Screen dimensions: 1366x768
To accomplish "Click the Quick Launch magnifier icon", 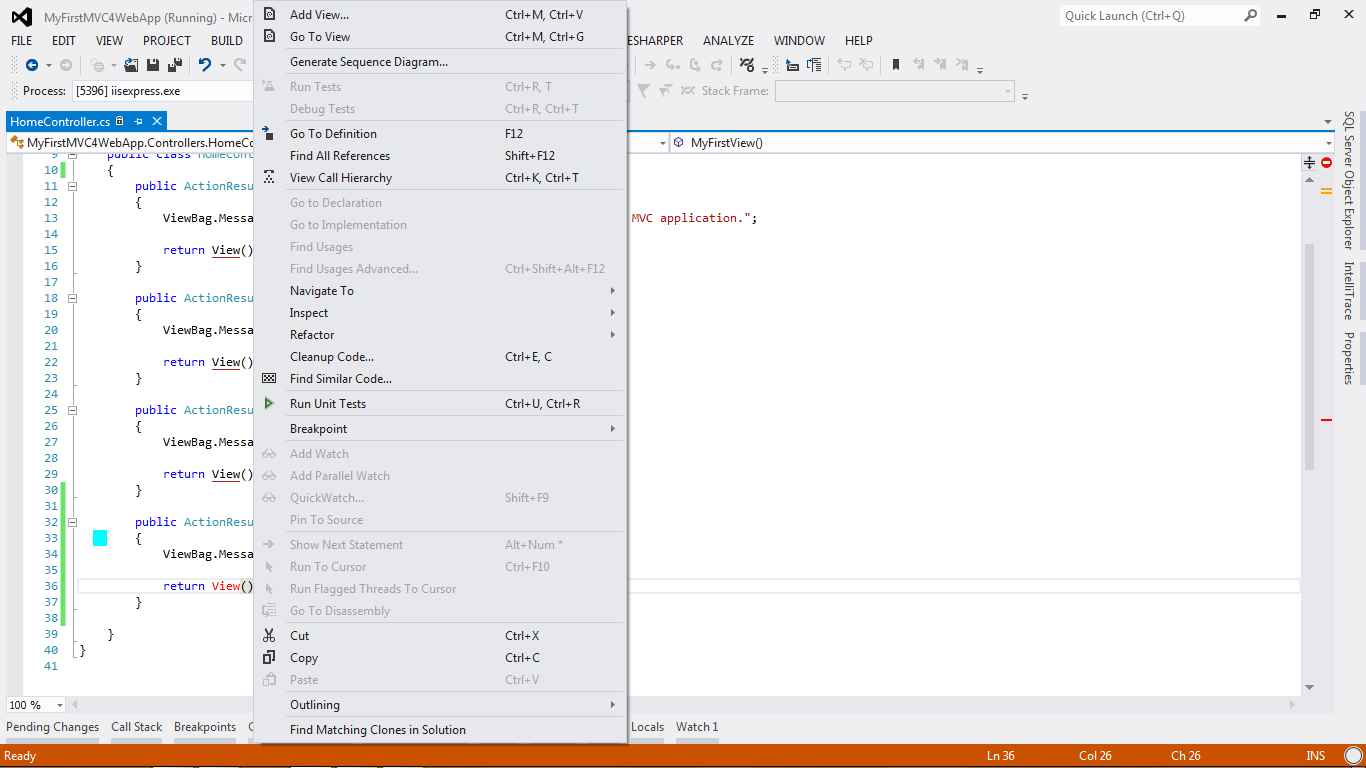I will click(1250, 15).
